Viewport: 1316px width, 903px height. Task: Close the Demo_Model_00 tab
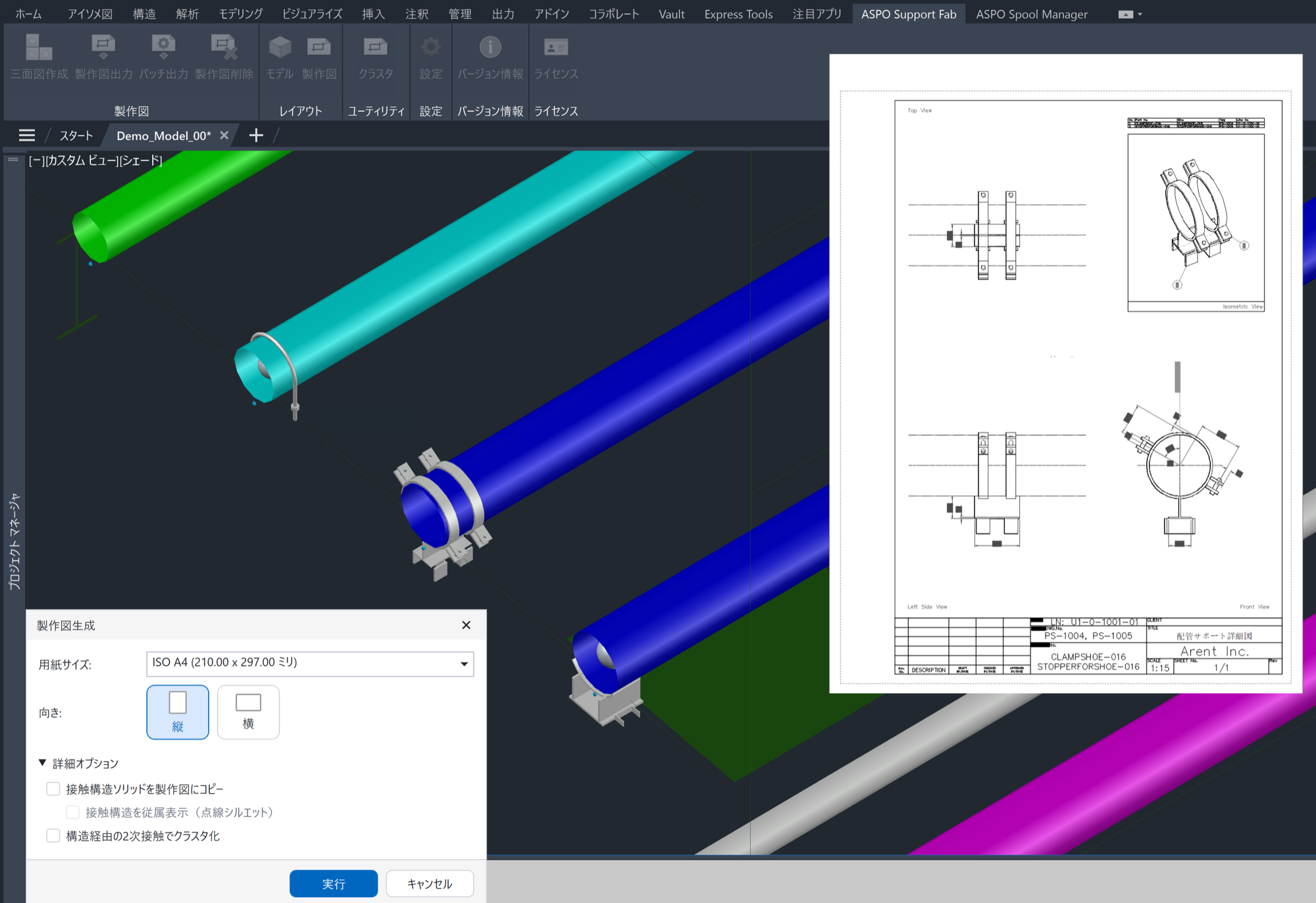(x=224, y=135)
